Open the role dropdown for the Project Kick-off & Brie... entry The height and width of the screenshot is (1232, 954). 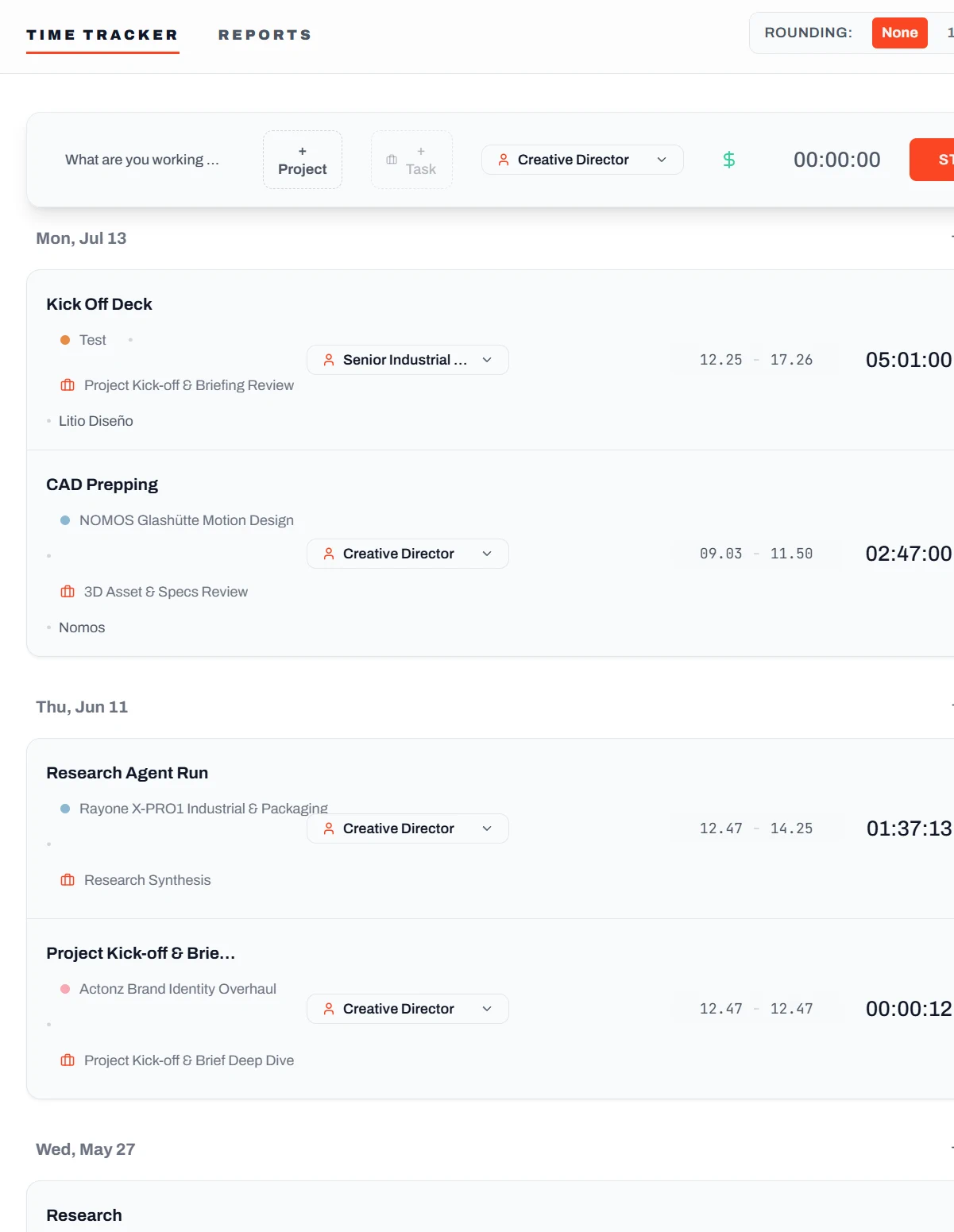click(407, 1009)
